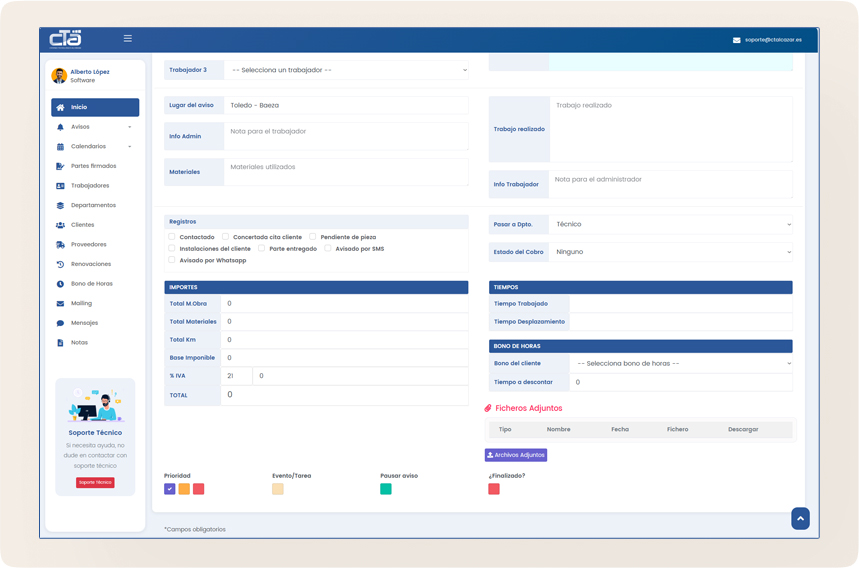This screenshot has width=859, height=568.
Task: Click the Materiales text field
Action: click(346, 172)
